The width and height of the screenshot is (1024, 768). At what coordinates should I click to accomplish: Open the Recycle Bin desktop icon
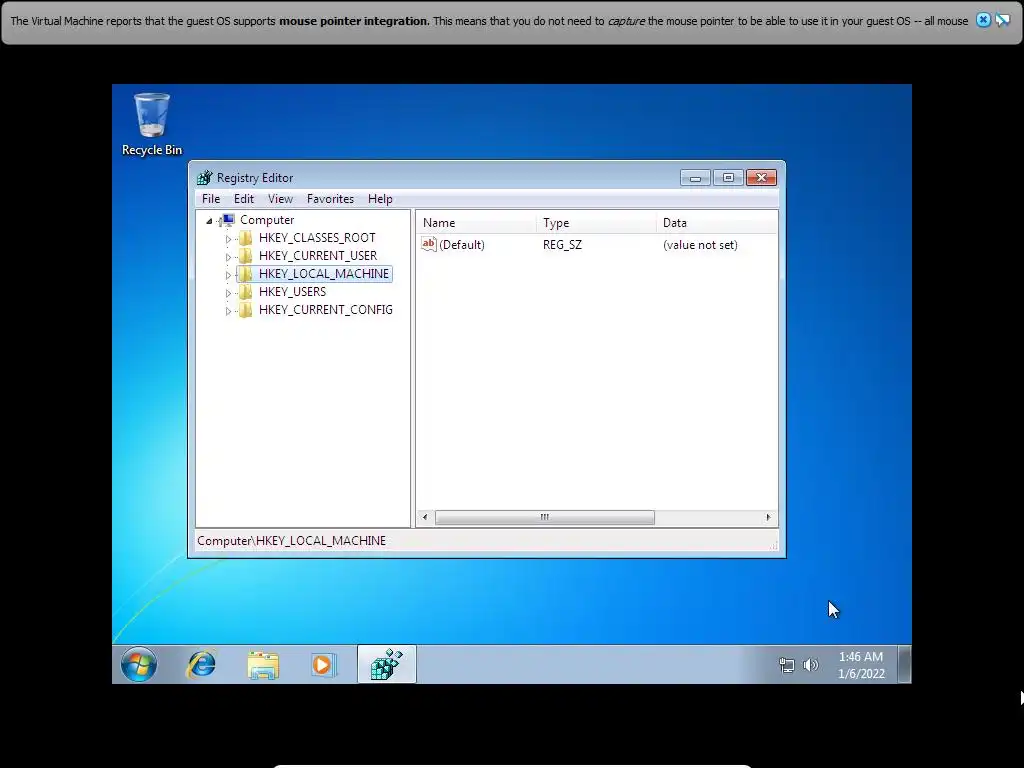click(x=152, y=124)
